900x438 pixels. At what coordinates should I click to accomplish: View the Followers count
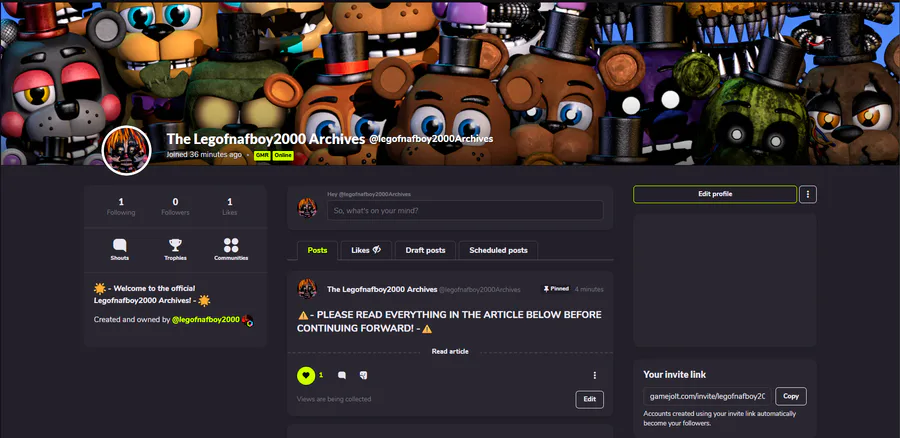175,207
